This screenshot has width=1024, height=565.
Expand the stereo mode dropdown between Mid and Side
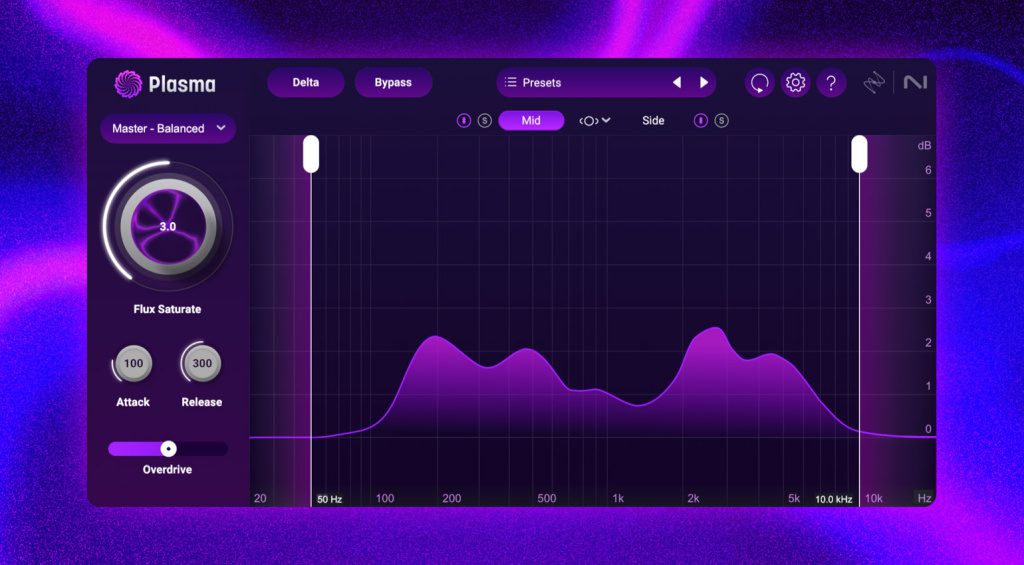click(x=594, y=121)
